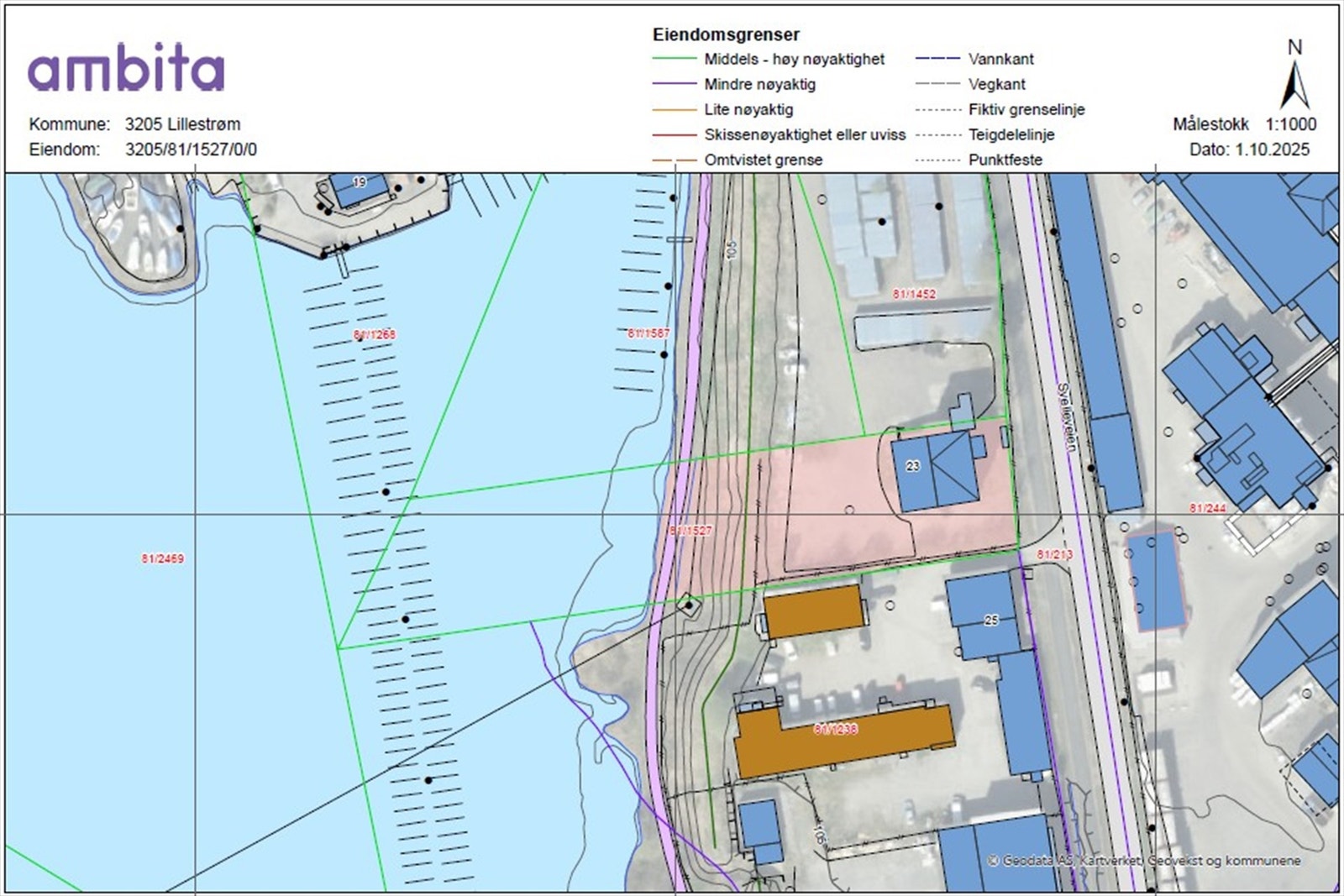Click the dashed blue Vannkant line sample
Image resolution: width=1344 pixels, height=896 pixels.
(x=937, y=59)
